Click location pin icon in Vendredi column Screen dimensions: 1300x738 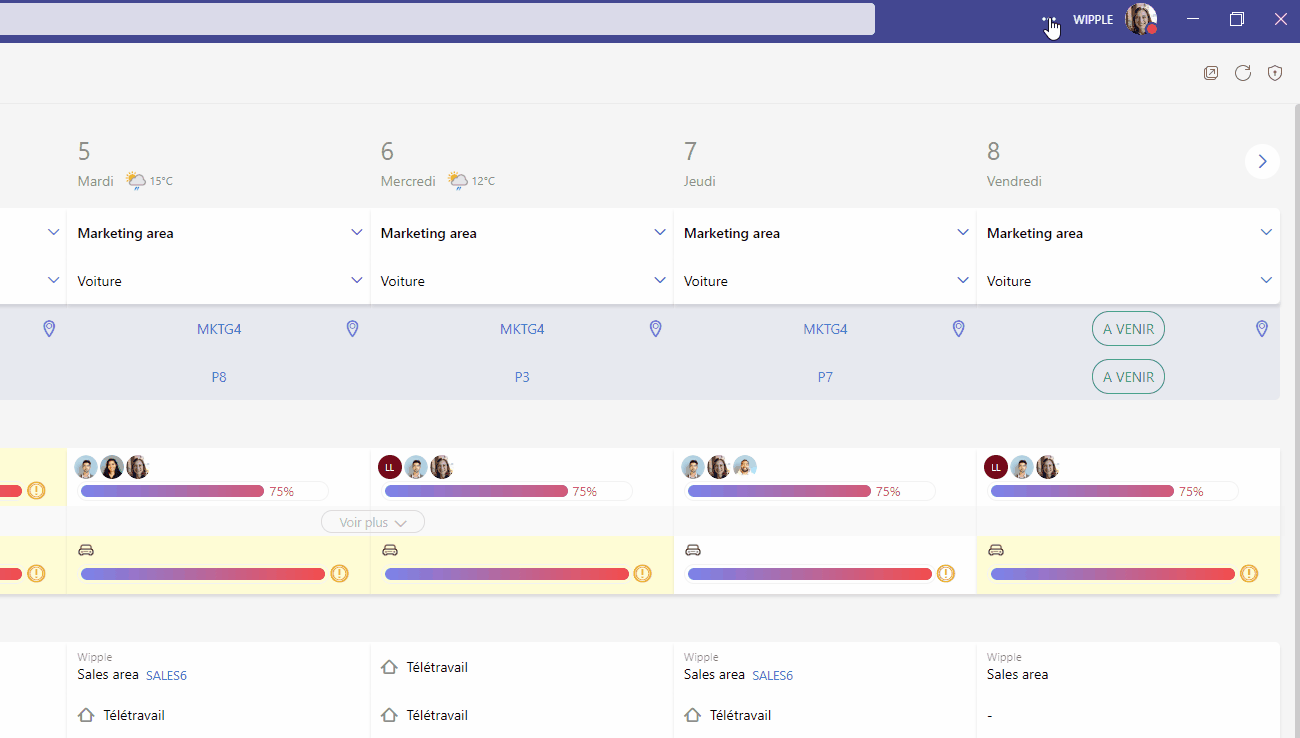(x=1262, y=329)
